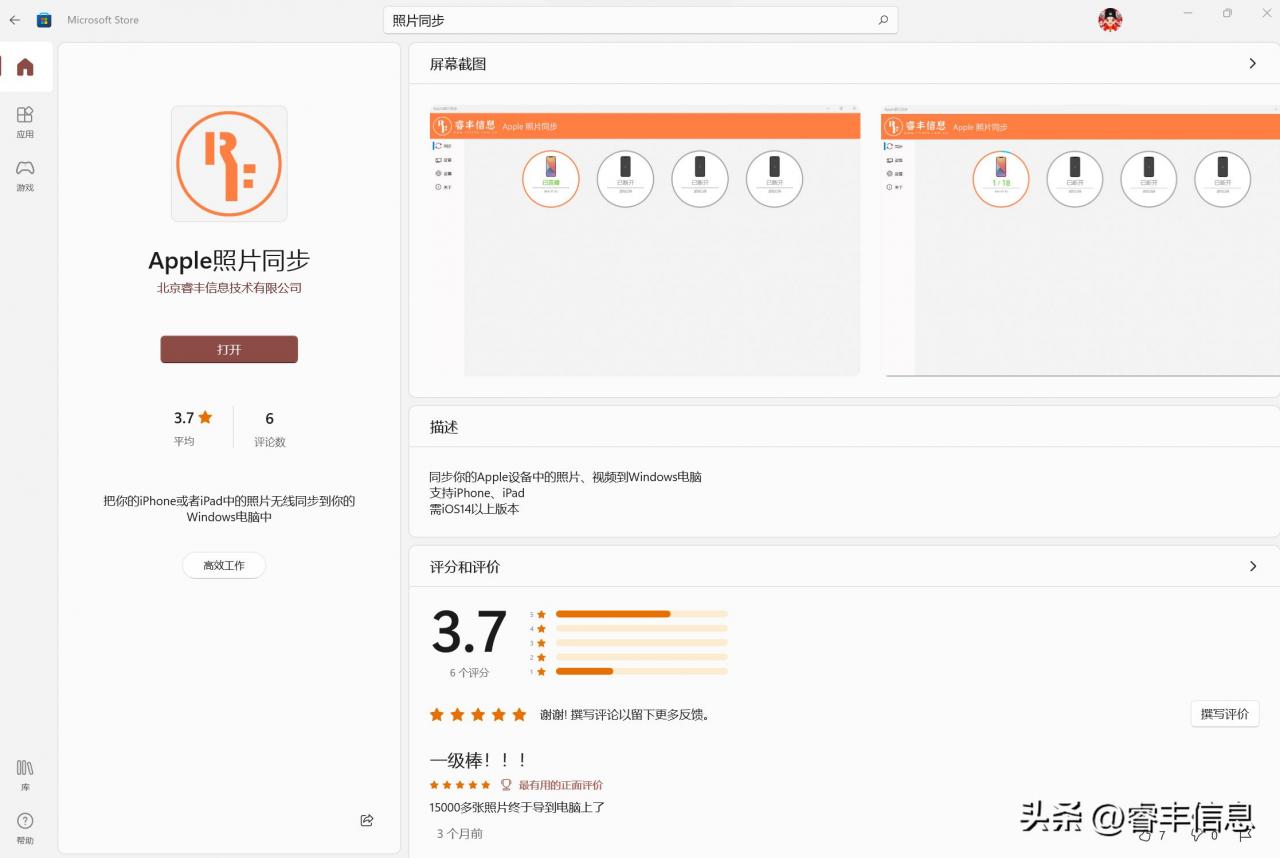Click description line 需iOS14以上版本
Screen dimensions: 1280x858
coord(474,509)
